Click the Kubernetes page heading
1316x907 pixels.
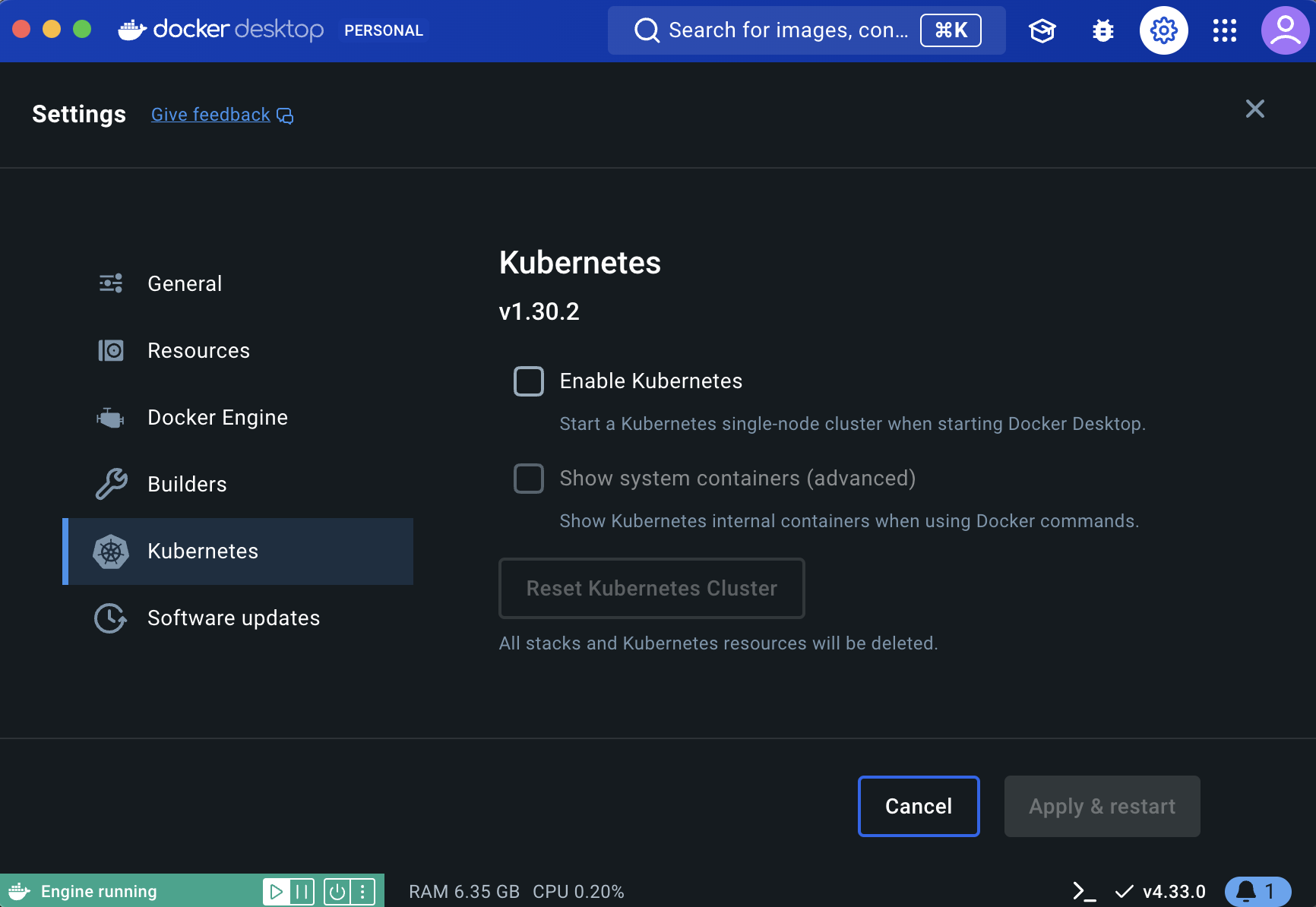point(580,263)
